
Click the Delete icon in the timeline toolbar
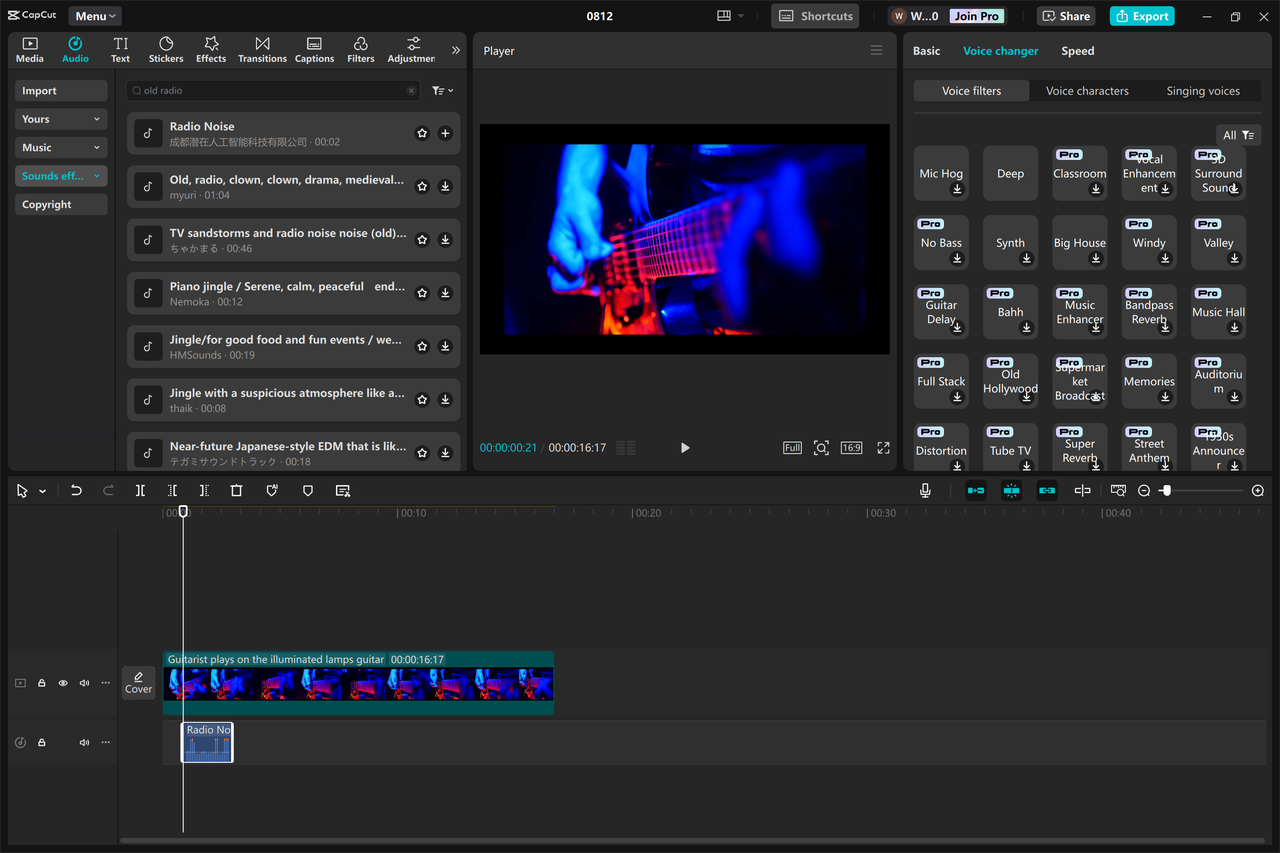[236, 490]
